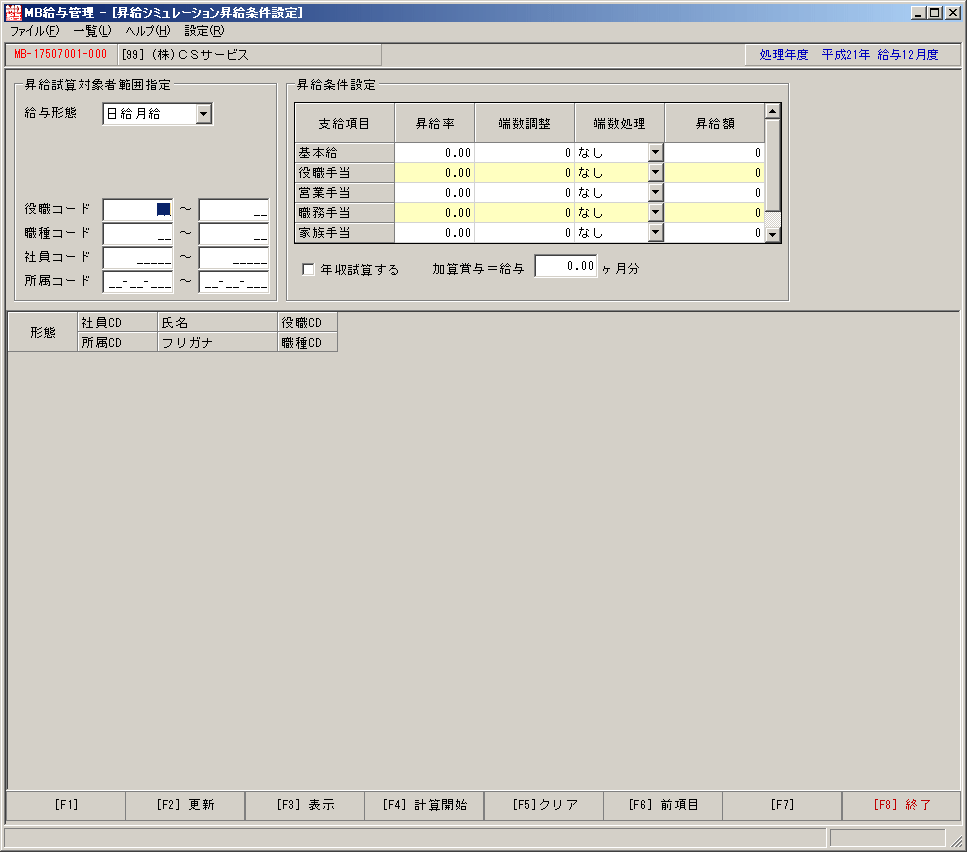This screenshot has height=852, width=967.
Task: Click the MB給与管理 app icon in title bar
Action: click(x=13, y=12)
